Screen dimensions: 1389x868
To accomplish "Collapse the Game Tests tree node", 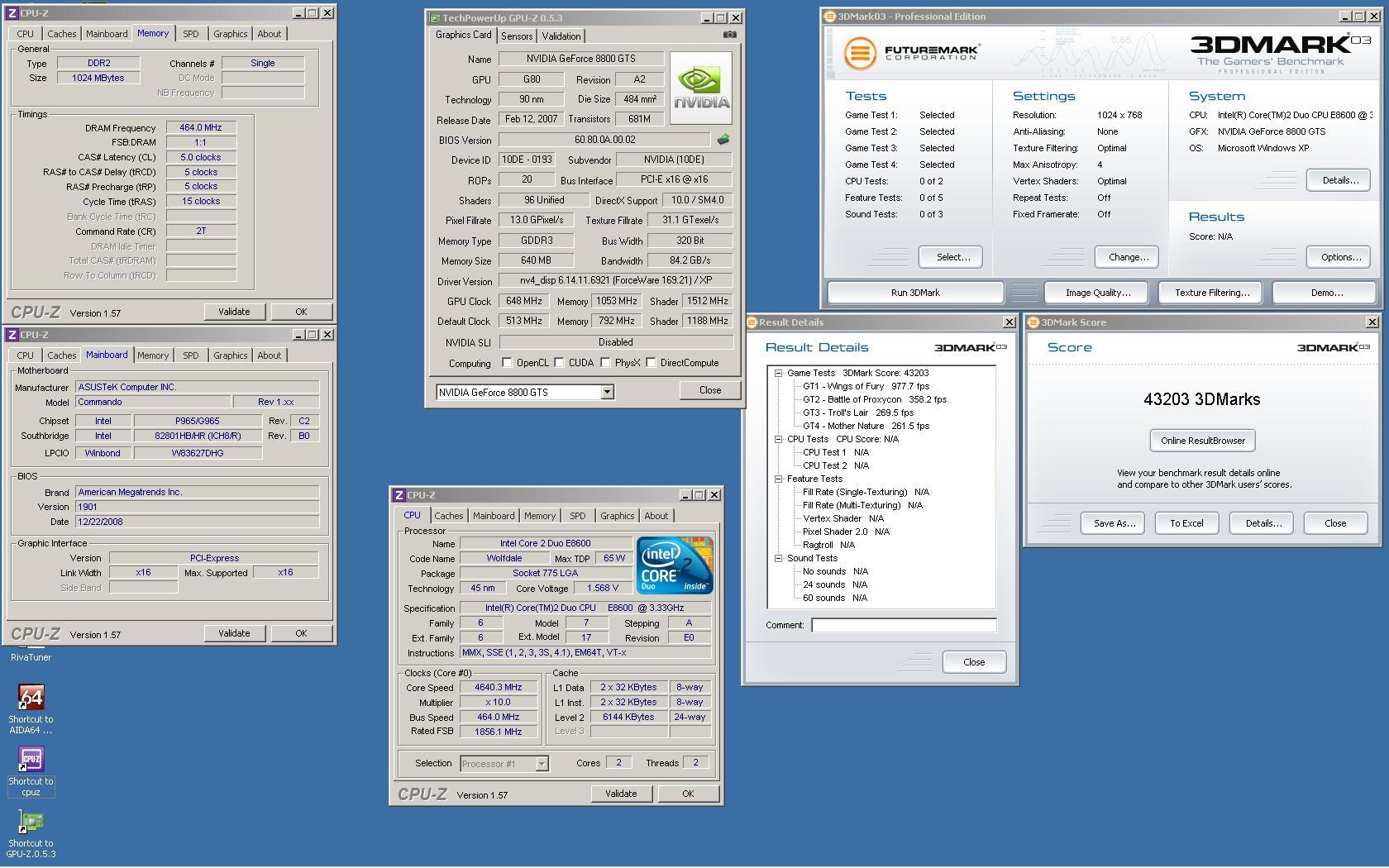I will click(778, 373).
